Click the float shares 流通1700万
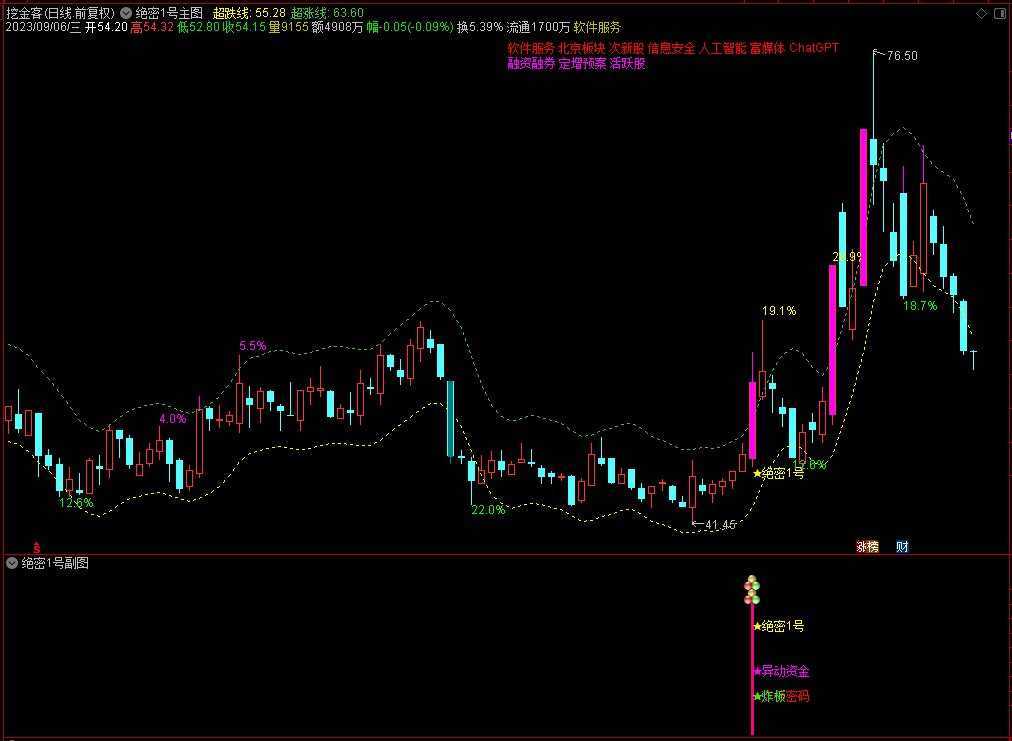 tap(538, 28)
